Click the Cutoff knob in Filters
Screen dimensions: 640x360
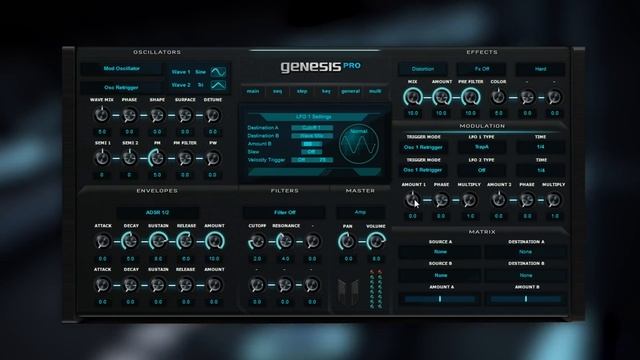click(257, 242)
